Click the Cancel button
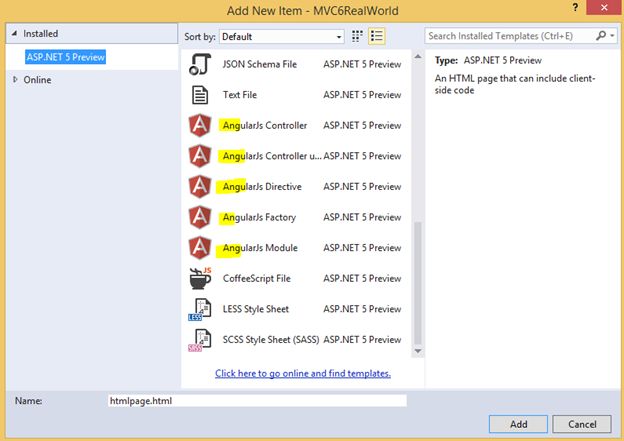Viewport: 624px width, 441px height. pyautogui.click(x=582, y=424)
